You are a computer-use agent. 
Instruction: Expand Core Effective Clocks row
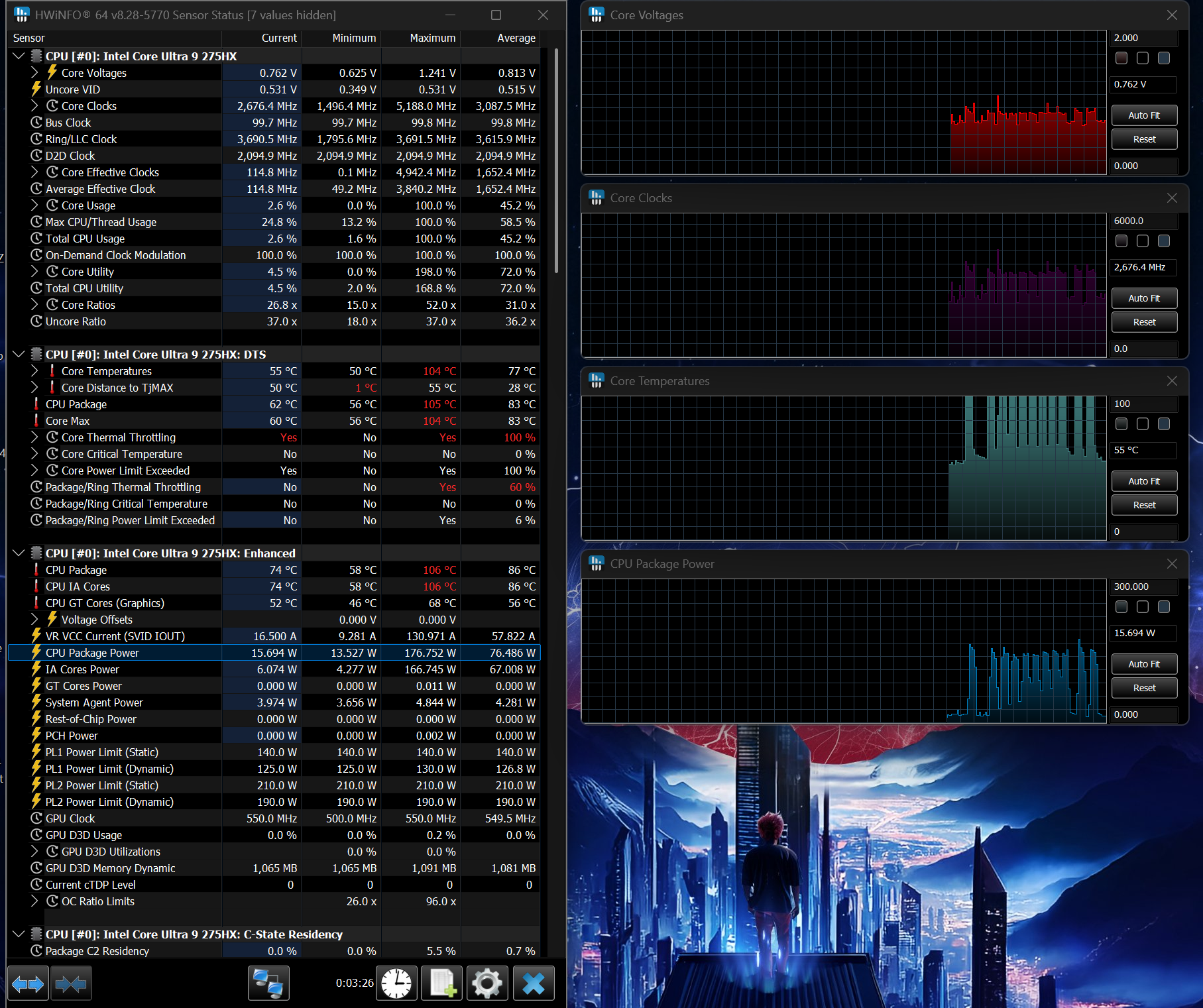pyautogui.click(x=34, y=172)
